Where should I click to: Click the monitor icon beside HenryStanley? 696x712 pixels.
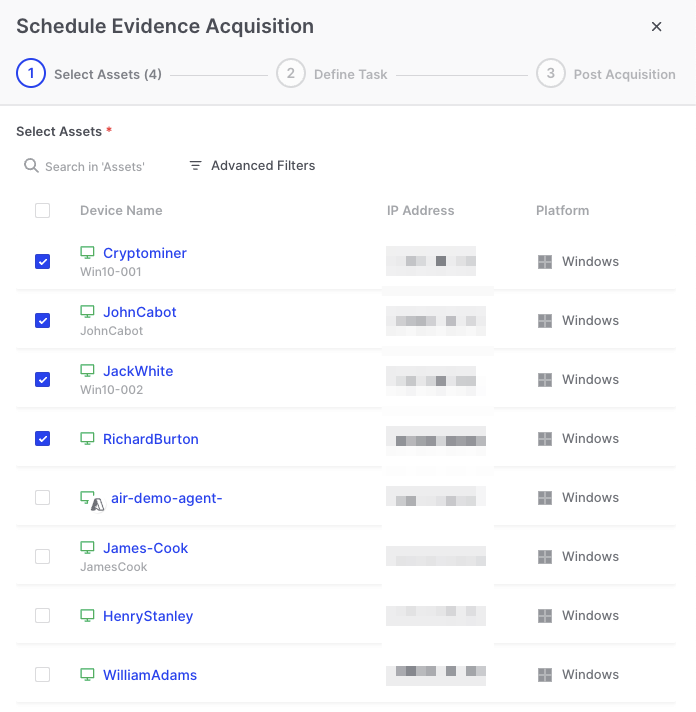click(87, 616)
